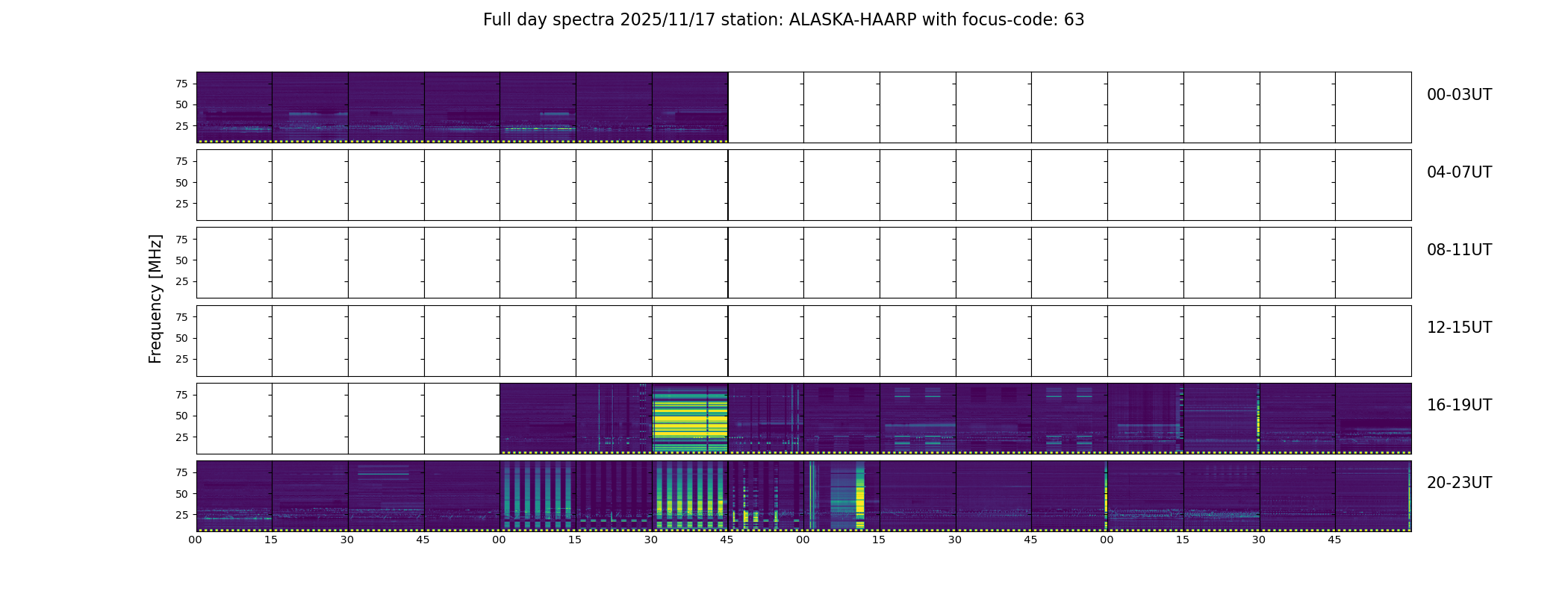Click the leftmost 00 time tick label

click(195, 540)
